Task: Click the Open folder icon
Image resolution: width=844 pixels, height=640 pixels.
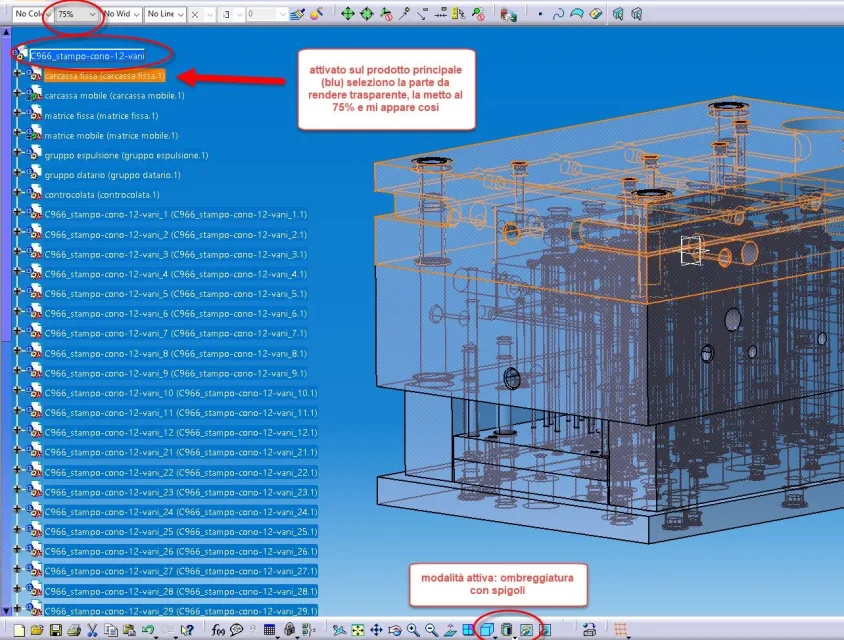Action: [37, 630]
